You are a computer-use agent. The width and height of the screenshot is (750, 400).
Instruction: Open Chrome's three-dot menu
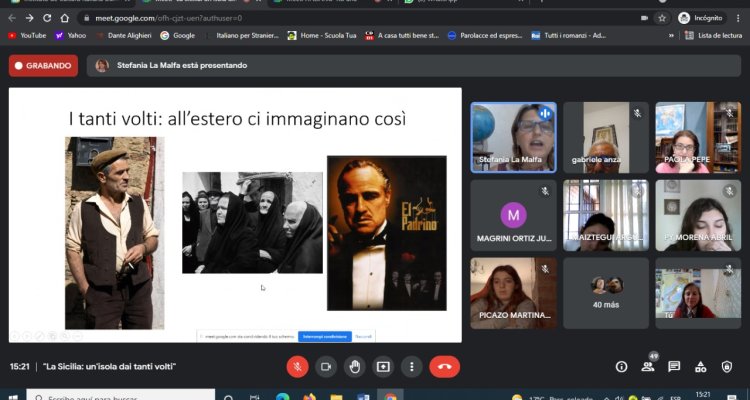click(x=738, y=18)
